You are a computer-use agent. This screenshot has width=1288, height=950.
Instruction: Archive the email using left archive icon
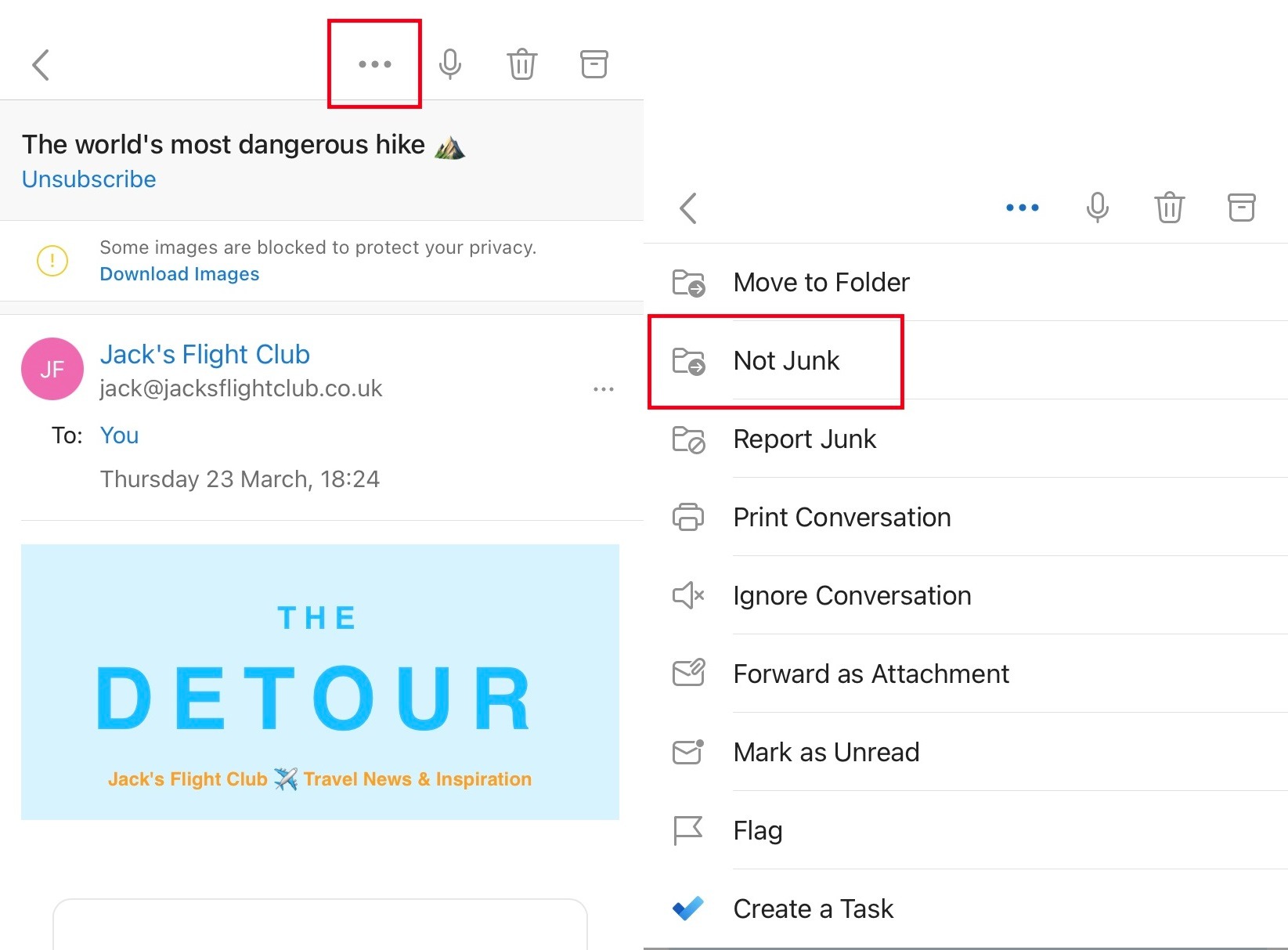pos(593,64)
